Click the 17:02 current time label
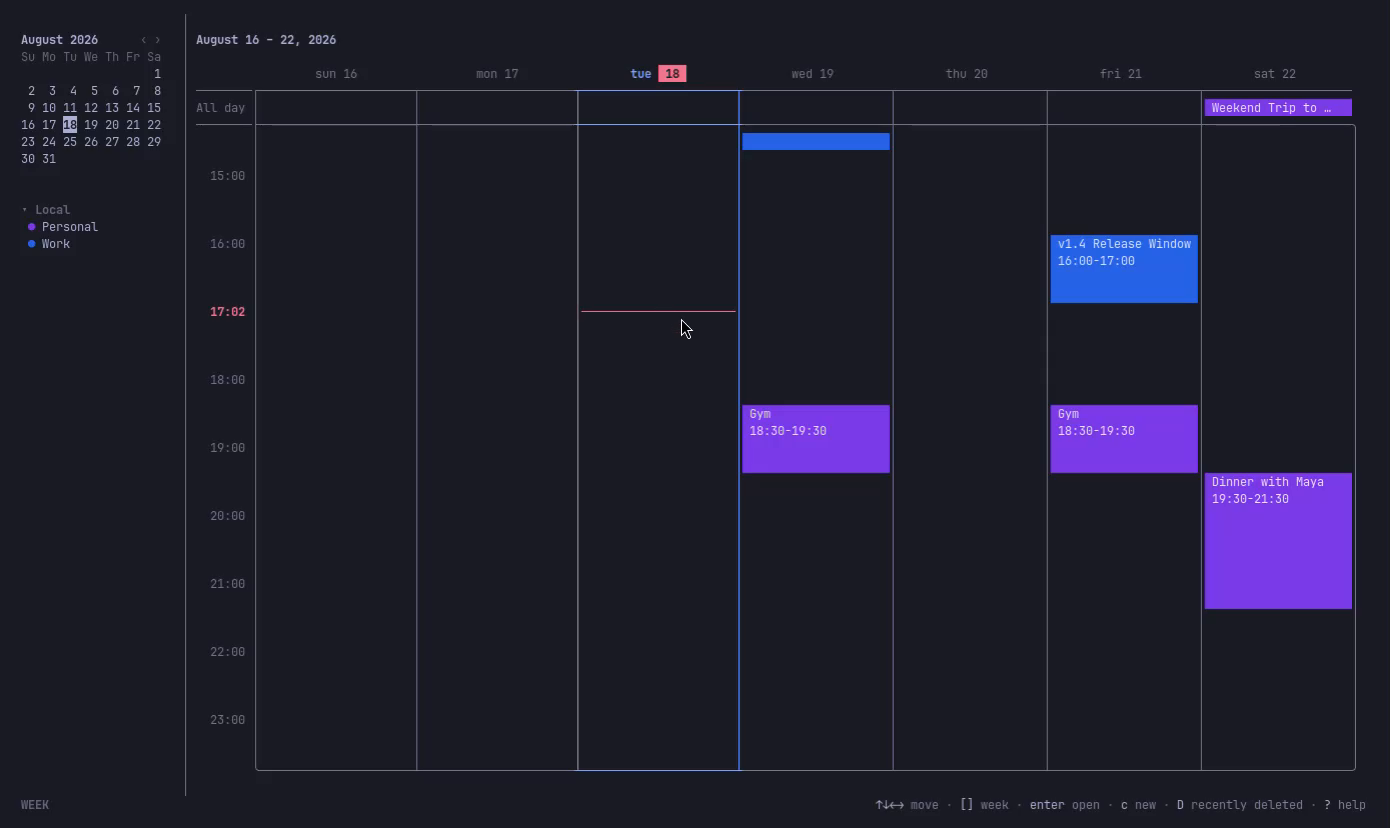The height and width of the screenshot is (828, 1390). pyautogui.click(x=227, y=312)
